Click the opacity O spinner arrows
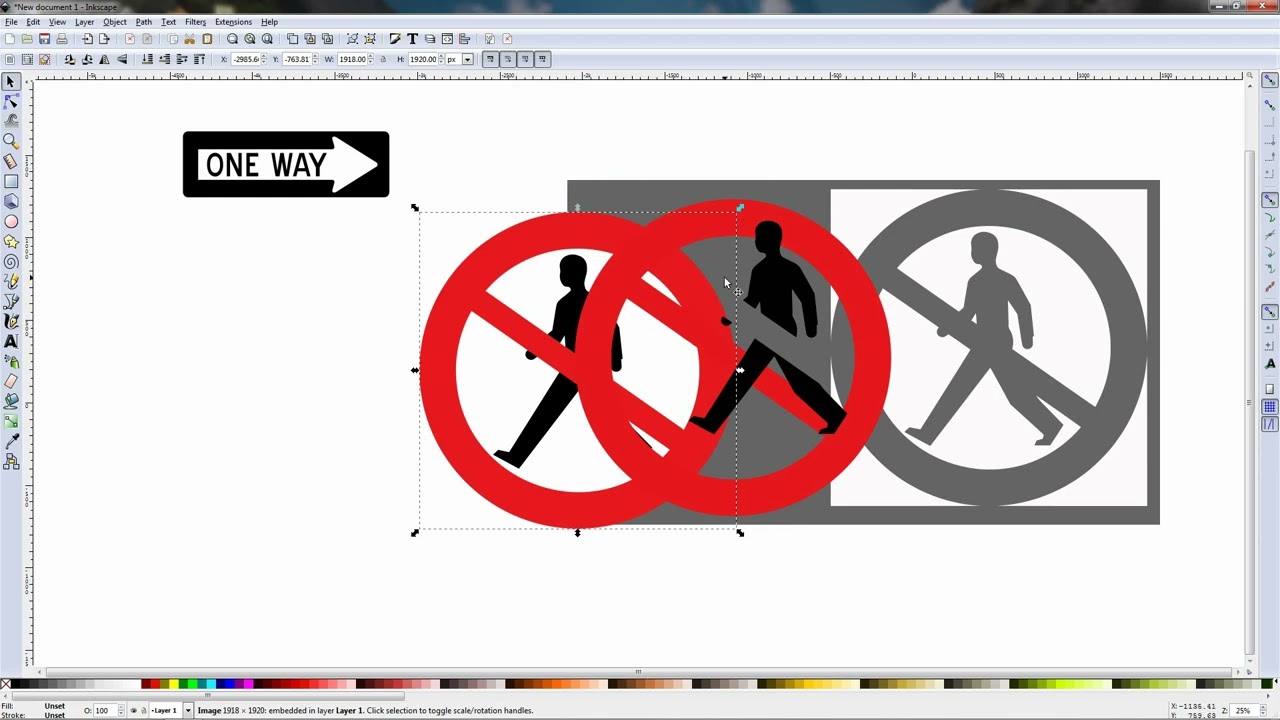This screenshot has height=720, width=1280. (x=121, y=711)
